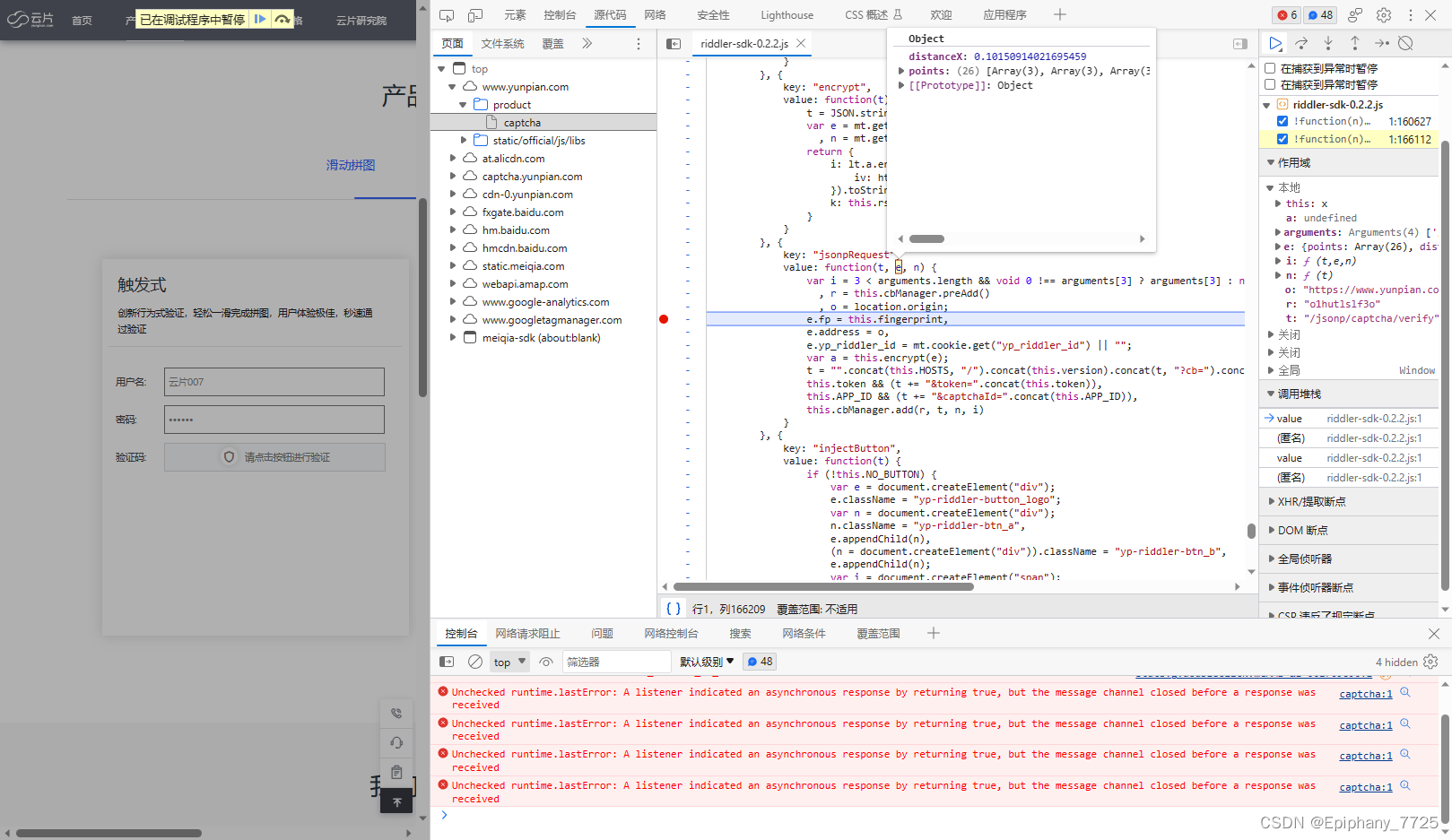Collapse the product folder
The image size is (1452, 840).
point(463,105)
